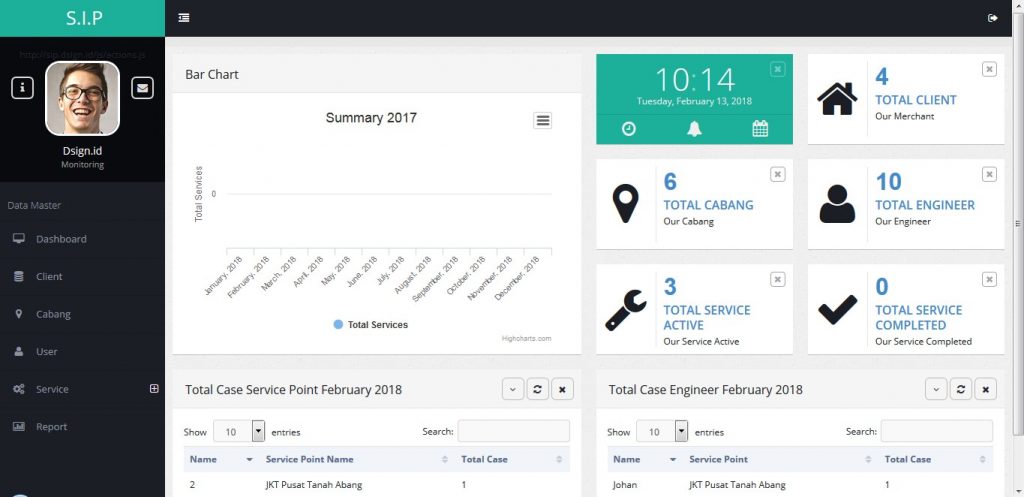Open the Dashboard menu item
The width and height of the screenshot is (1024, 497).
61,239
